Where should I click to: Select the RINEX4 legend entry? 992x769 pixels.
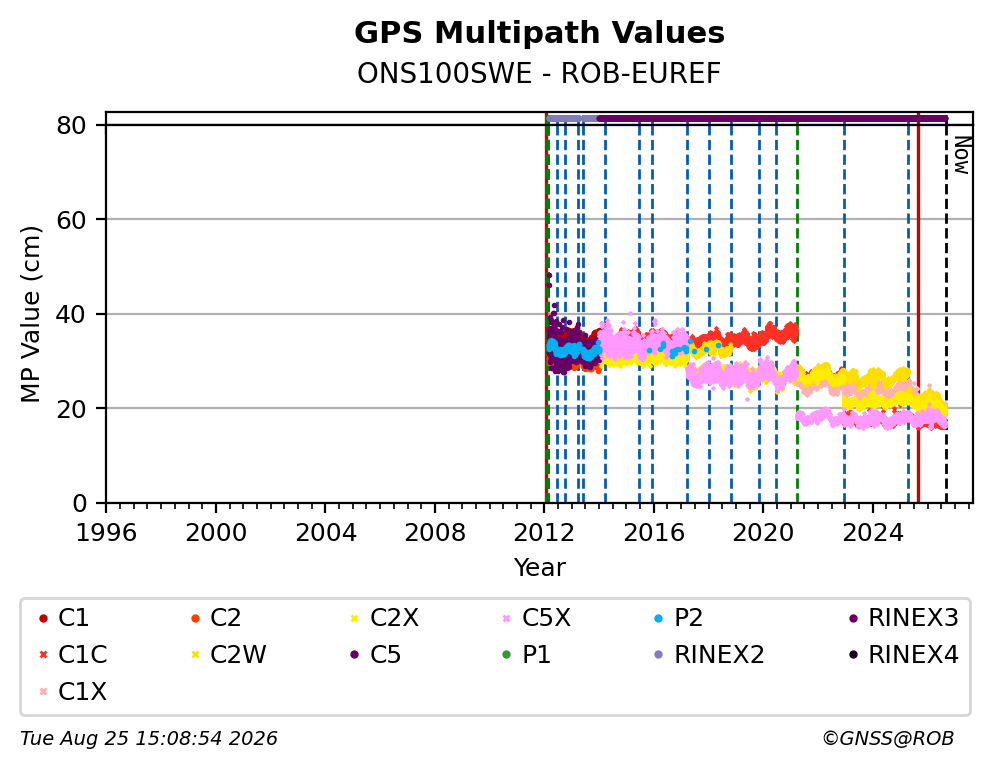click(903, 655)
